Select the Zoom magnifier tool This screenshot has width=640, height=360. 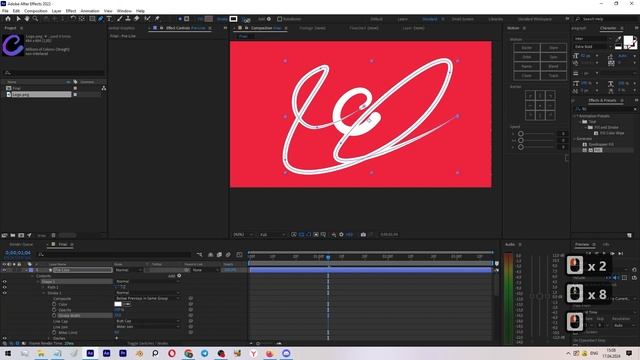[x=36, y=19]
